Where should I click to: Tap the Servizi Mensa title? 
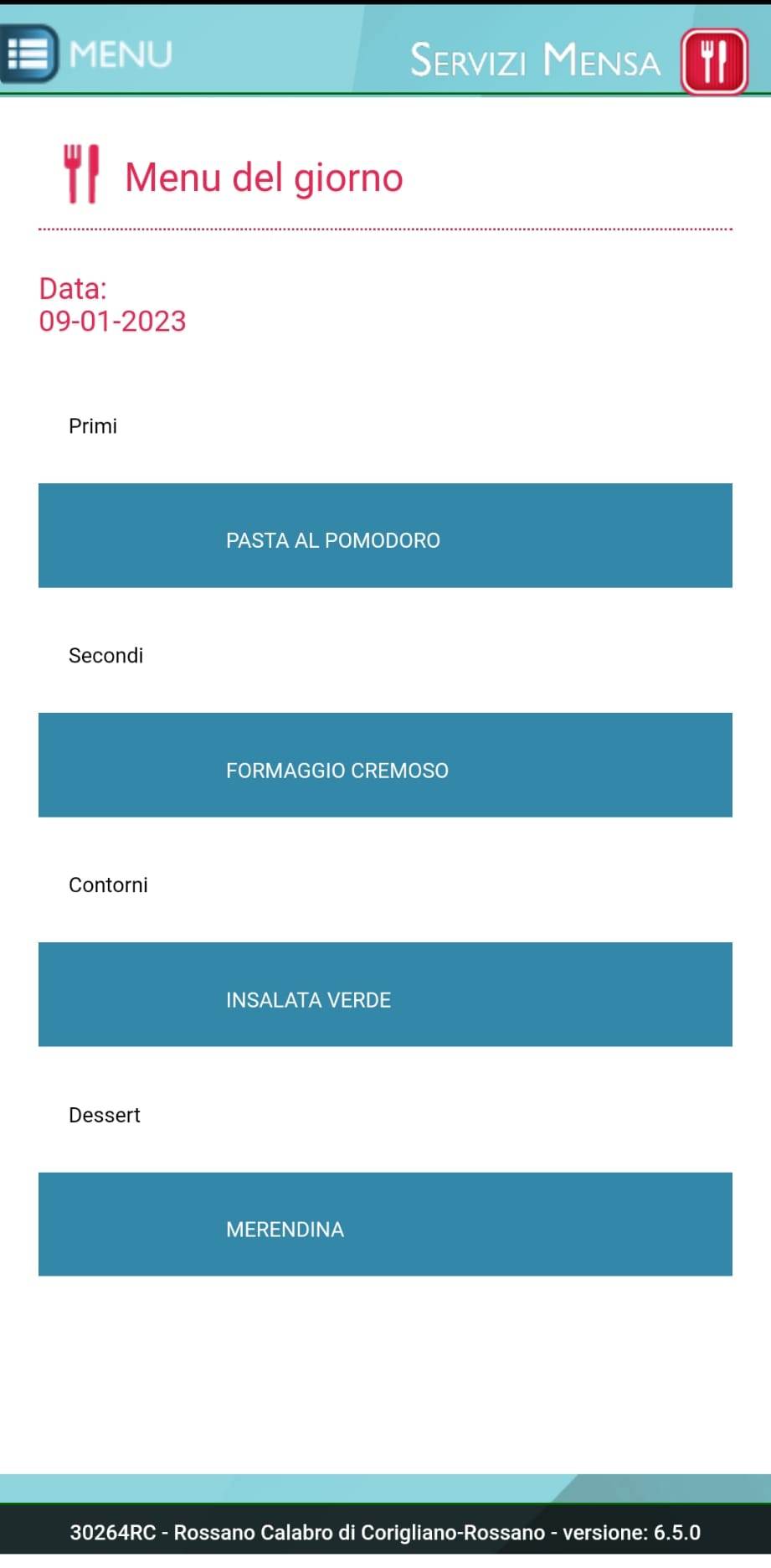pyautogui.click(x=535, y=60)
